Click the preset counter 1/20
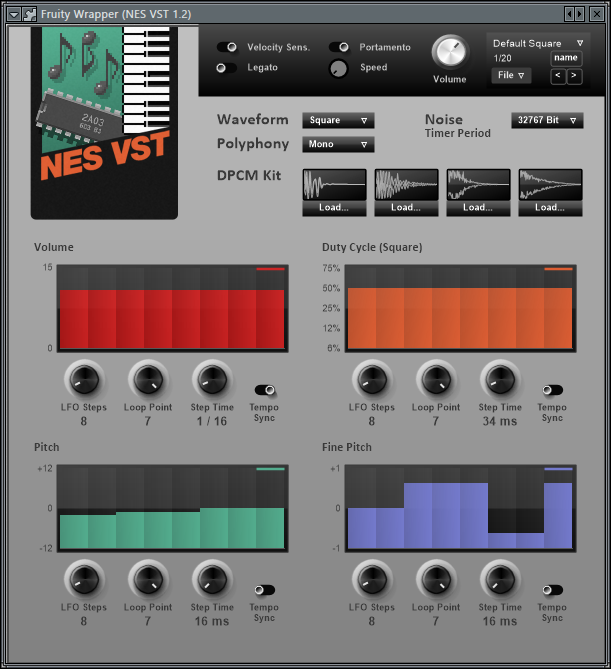This screenshot has width=611, height=669. point(503,58)
